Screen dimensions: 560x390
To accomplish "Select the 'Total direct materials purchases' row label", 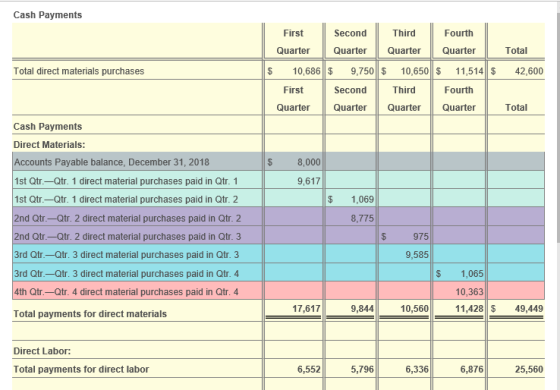I will click(x=79, y=71).
